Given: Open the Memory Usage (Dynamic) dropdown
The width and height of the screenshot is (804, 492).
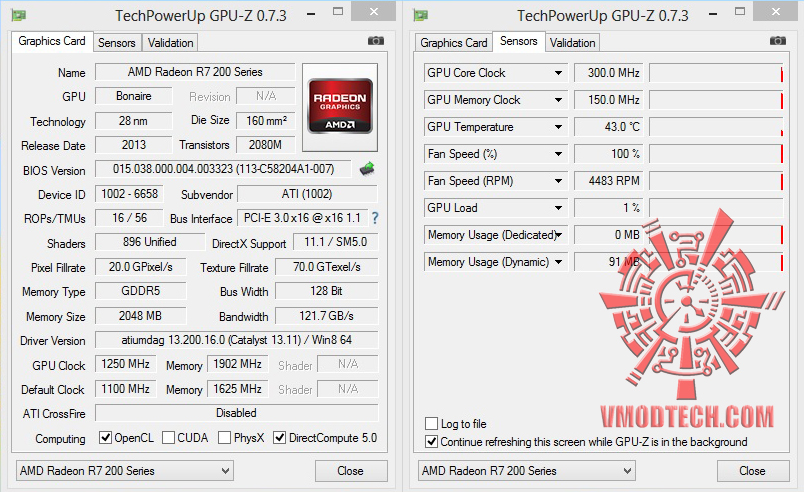Looking at the screenshot, I should pos(558,262).
